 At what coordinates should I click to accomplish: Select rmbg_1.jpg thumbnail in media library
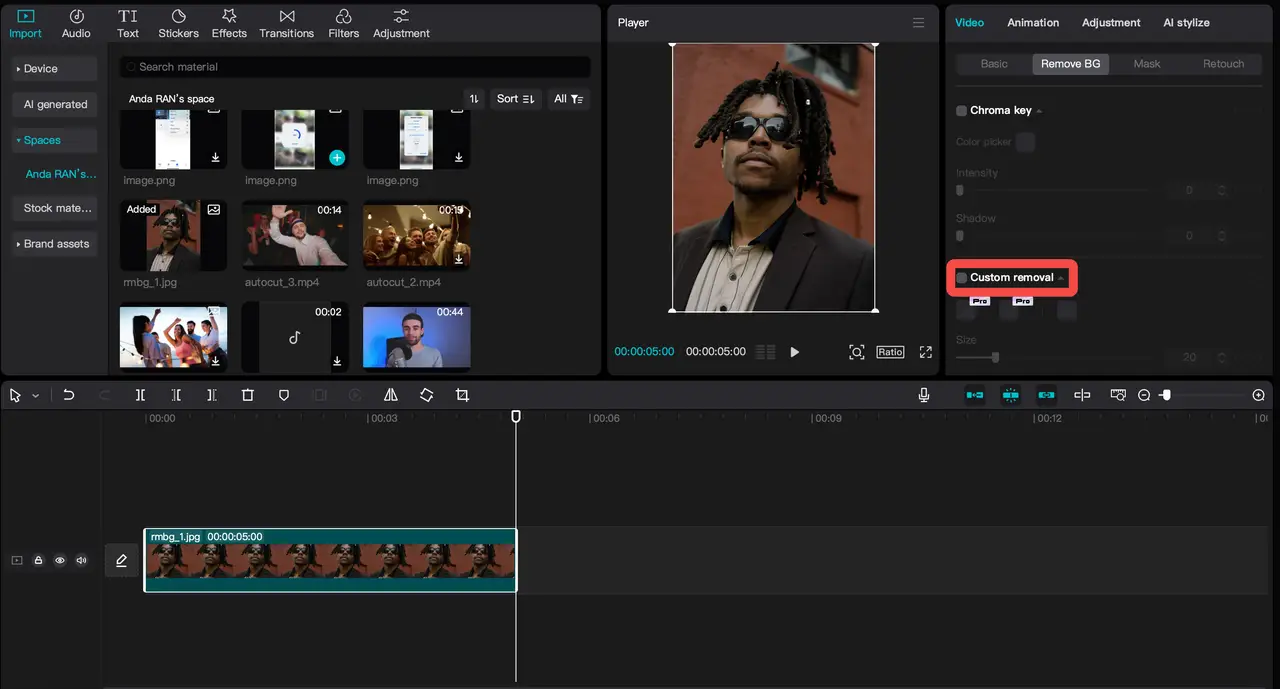click(174, 236)
